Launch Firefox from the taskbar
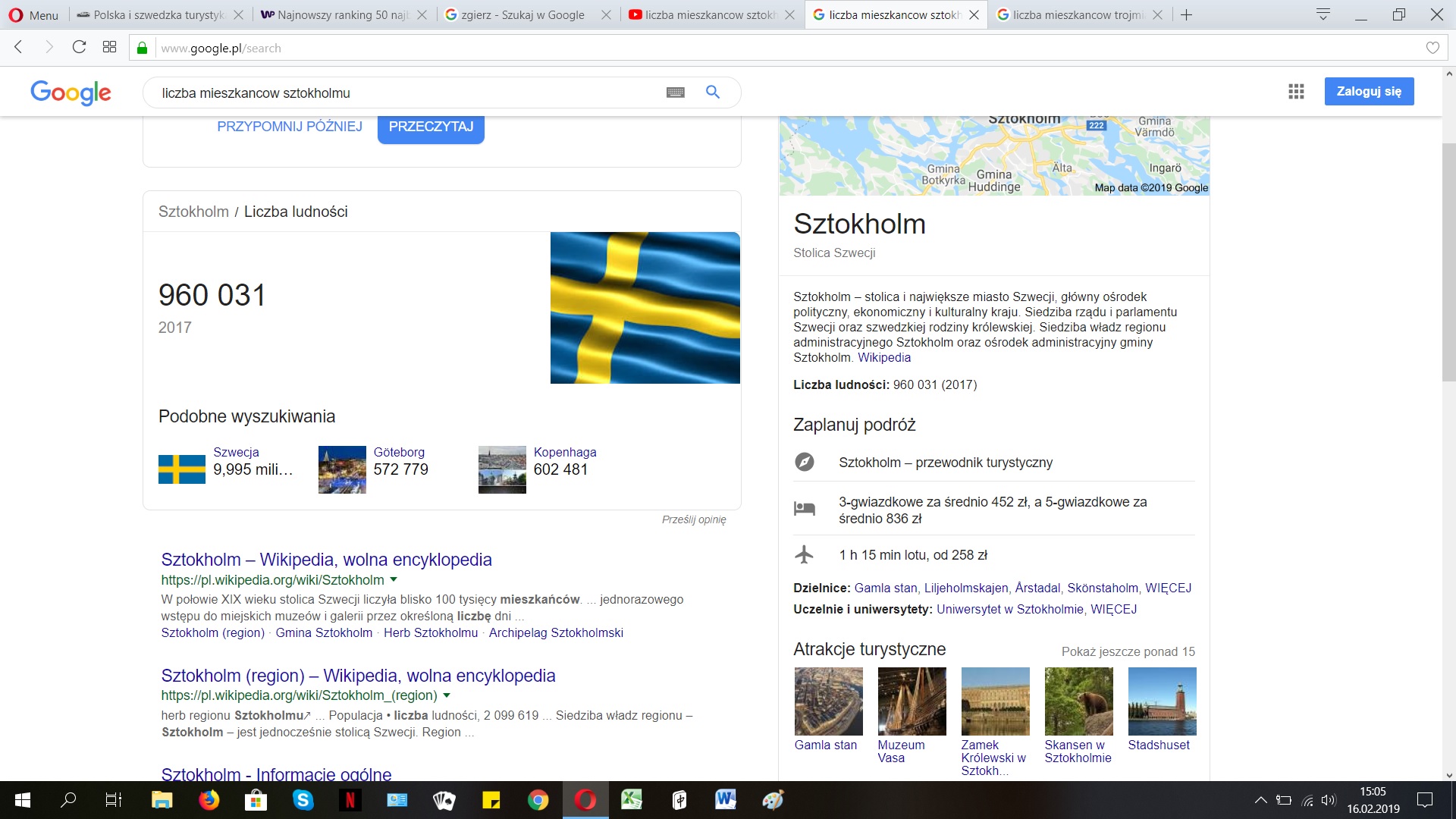Screen dimensions: 1456x819 [209, 800]
